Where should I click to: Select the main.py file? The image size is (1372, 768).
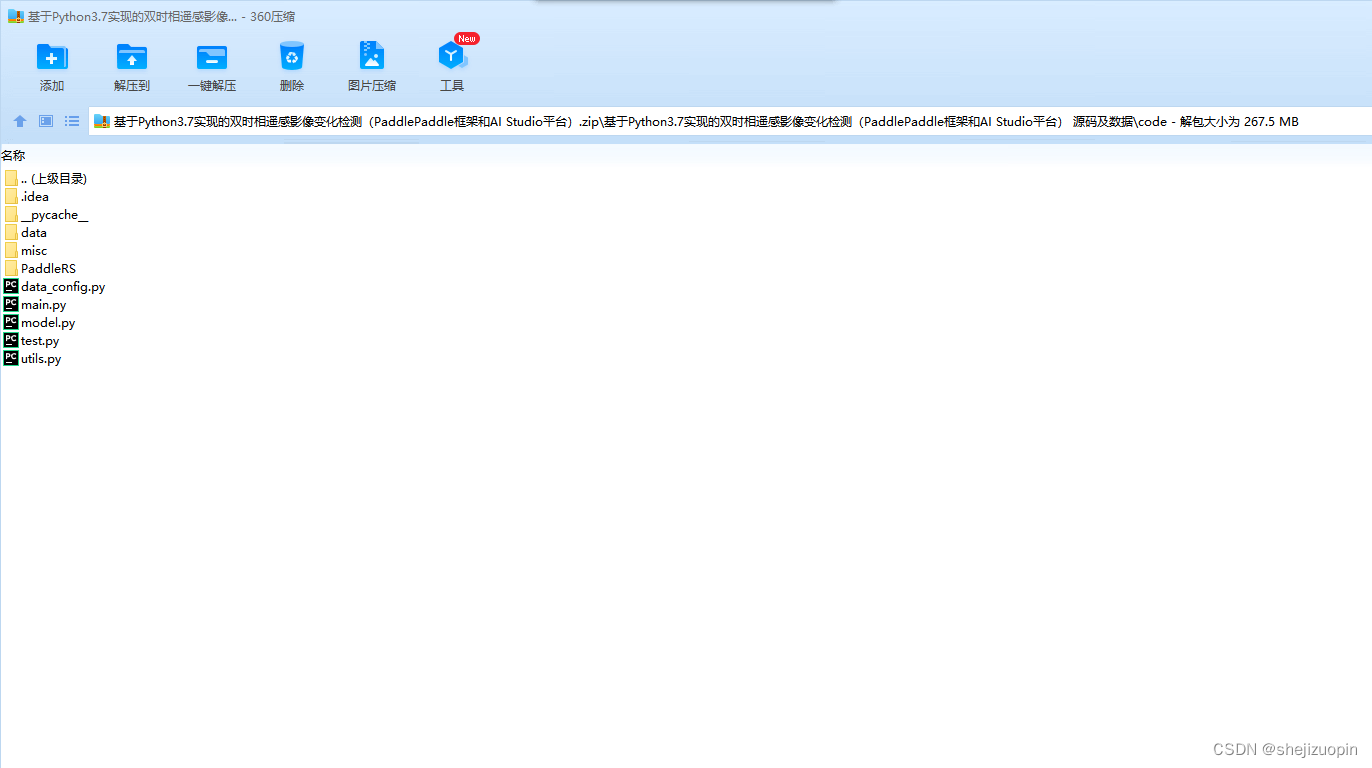(x=36, y=304)
